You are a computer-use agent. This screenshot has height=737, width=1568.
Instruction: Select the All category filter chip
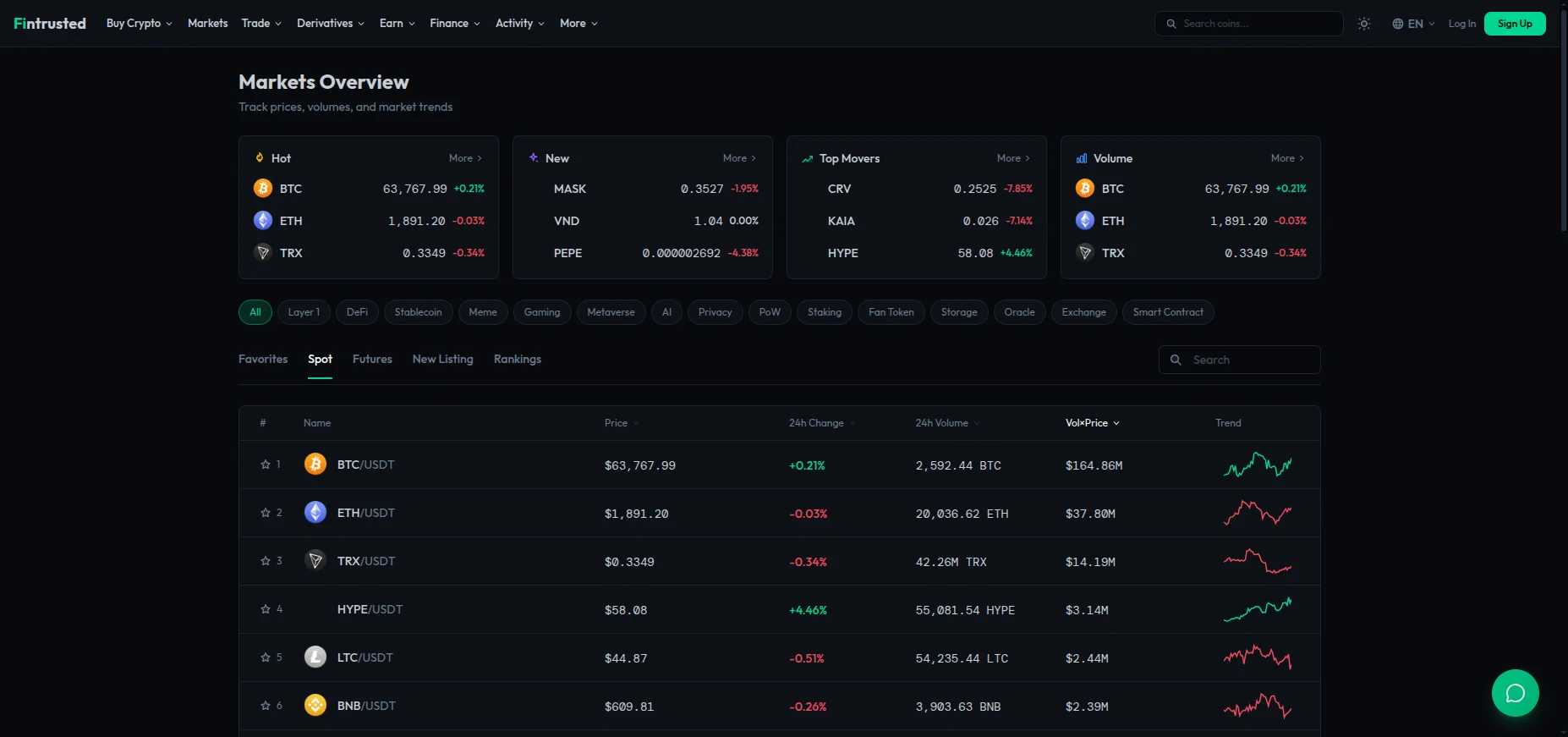tap(255, 312)
